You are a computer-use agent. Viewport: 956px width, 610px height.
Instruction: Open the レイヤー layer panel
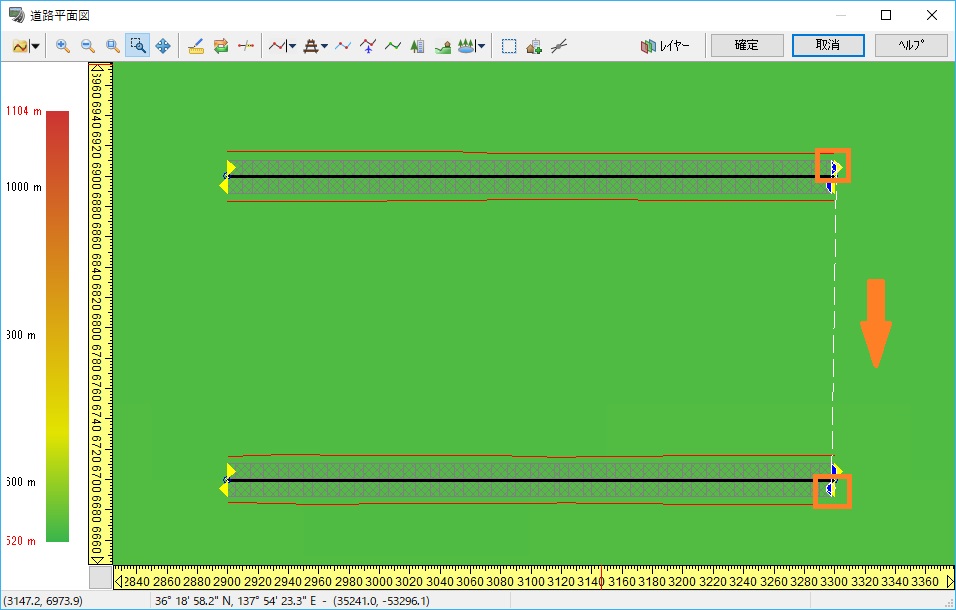pyautogui.click(x=665, y=46)
